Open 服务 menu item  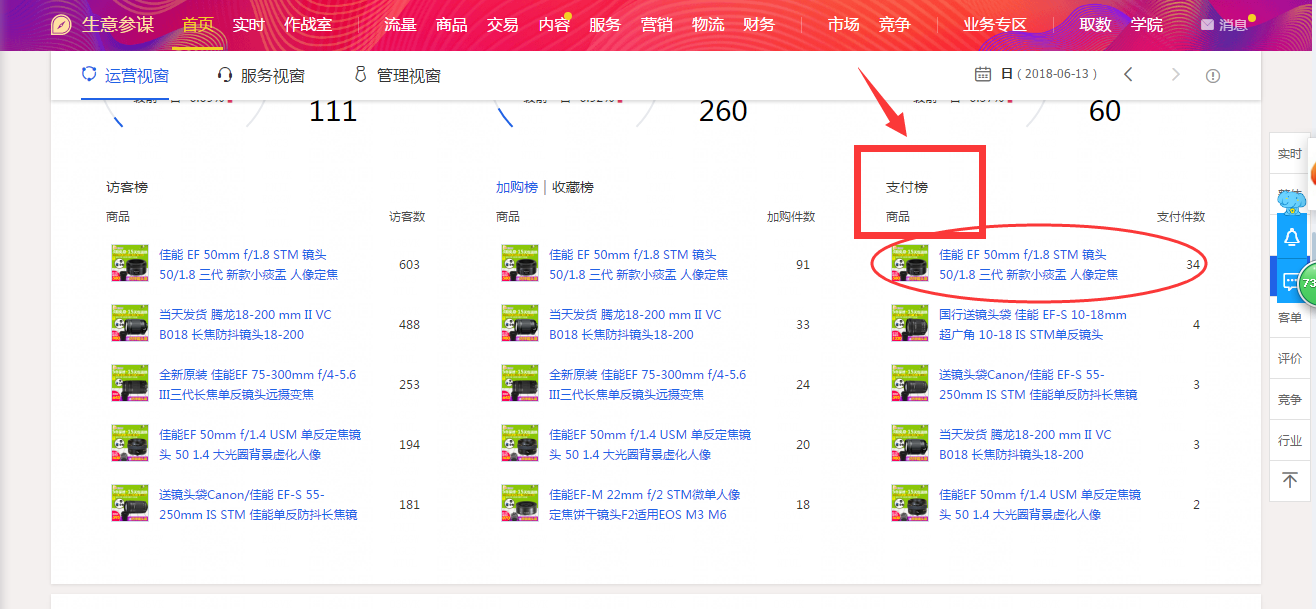pyautogui.click(x=605, y=25)
